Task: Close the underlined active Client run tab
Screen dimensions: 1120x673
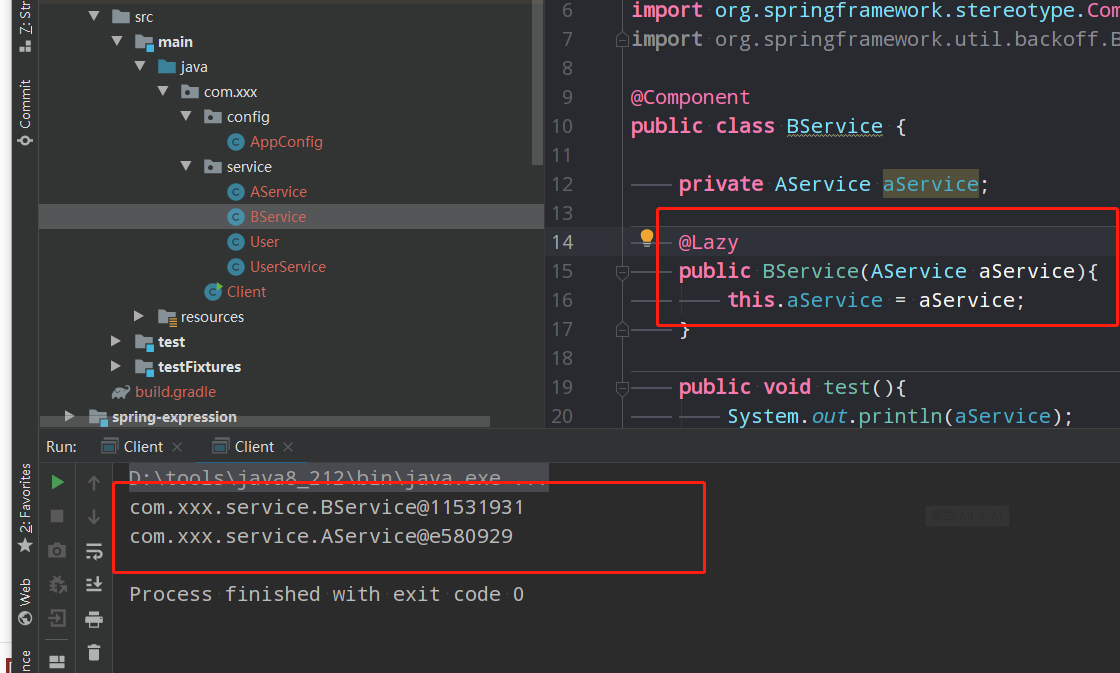Action: tap(288, 447)
